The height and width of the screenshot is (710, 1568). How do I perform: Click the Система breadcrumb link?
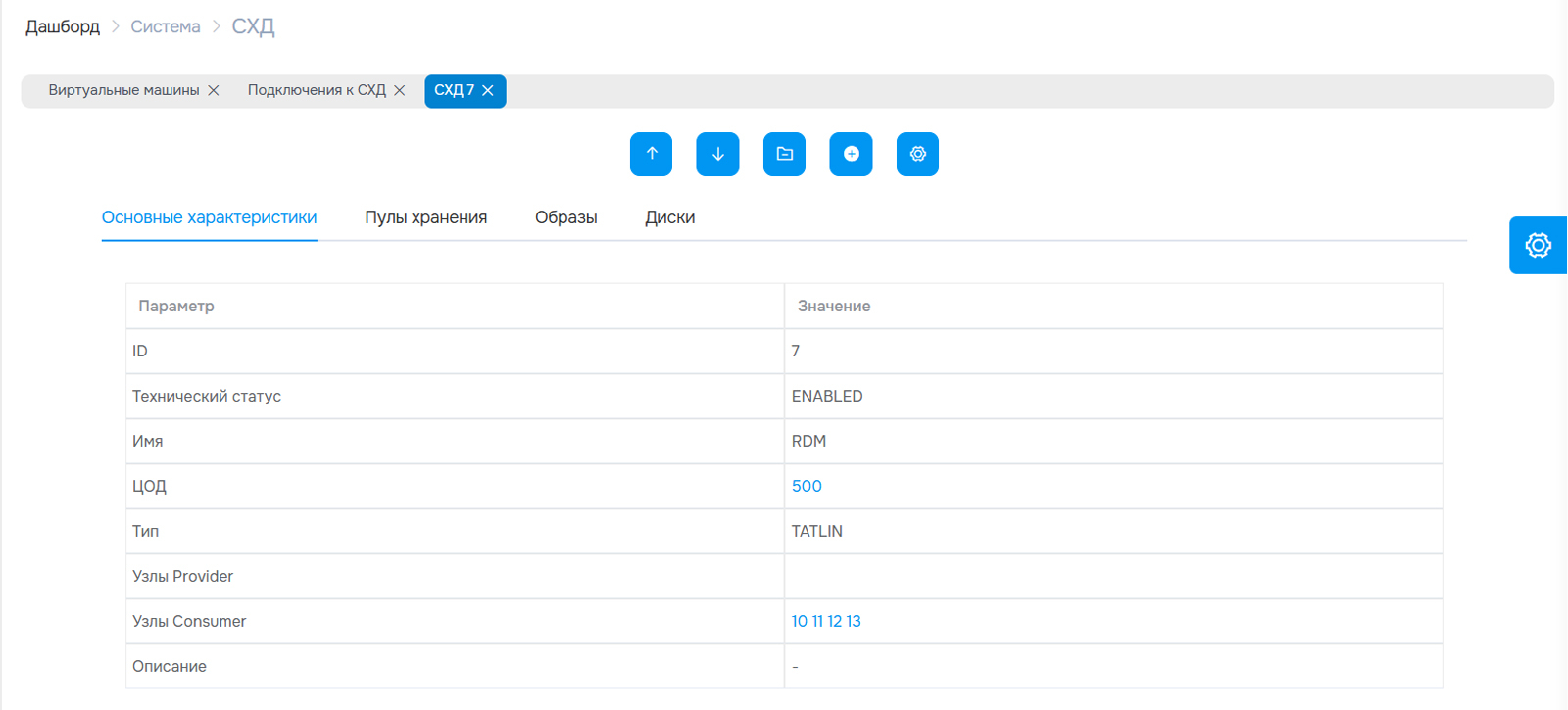pyautogui.click(x=165, y=26)
